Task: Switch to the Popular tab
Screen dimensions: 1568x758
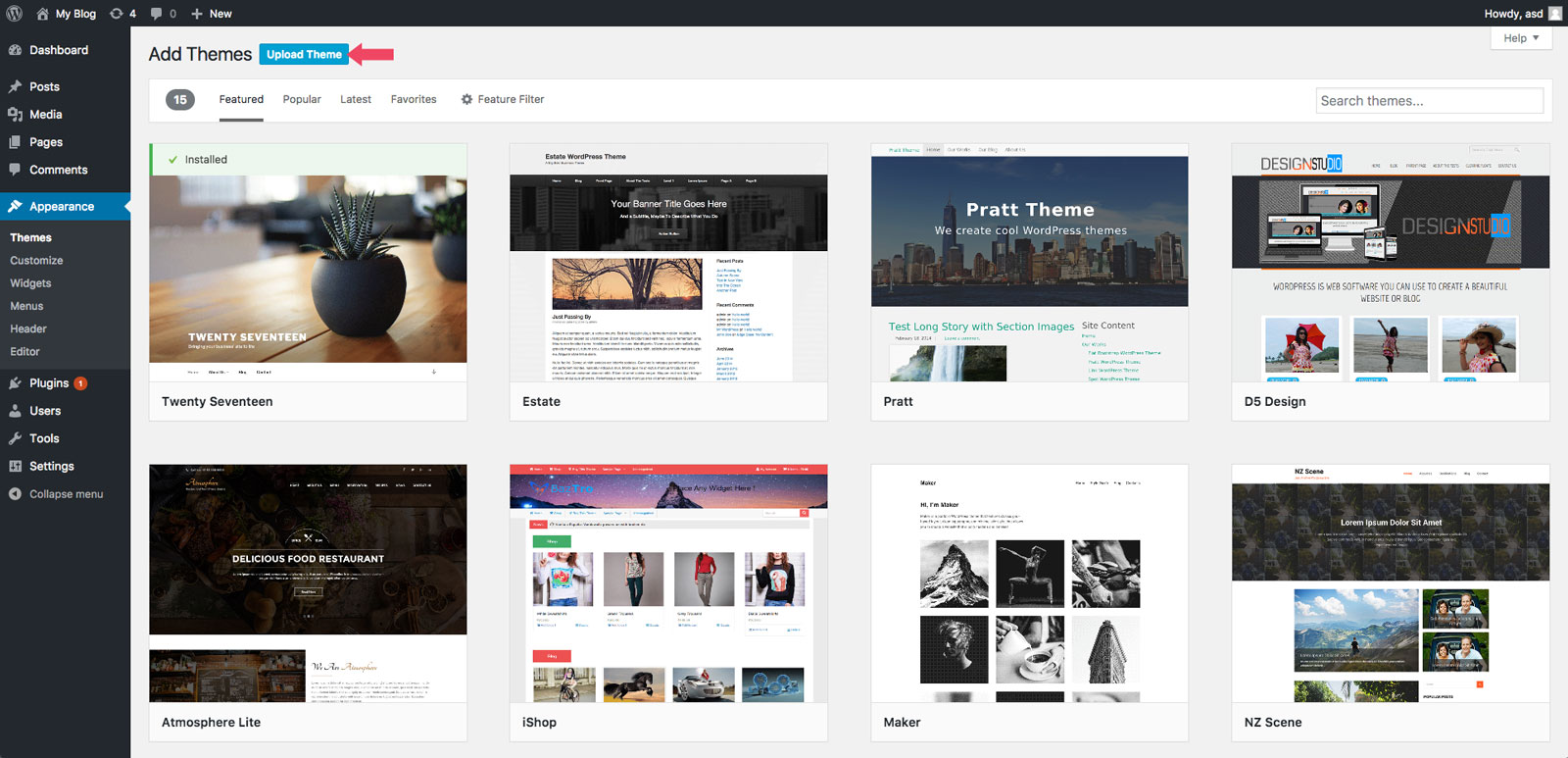Action: [302, 99]
